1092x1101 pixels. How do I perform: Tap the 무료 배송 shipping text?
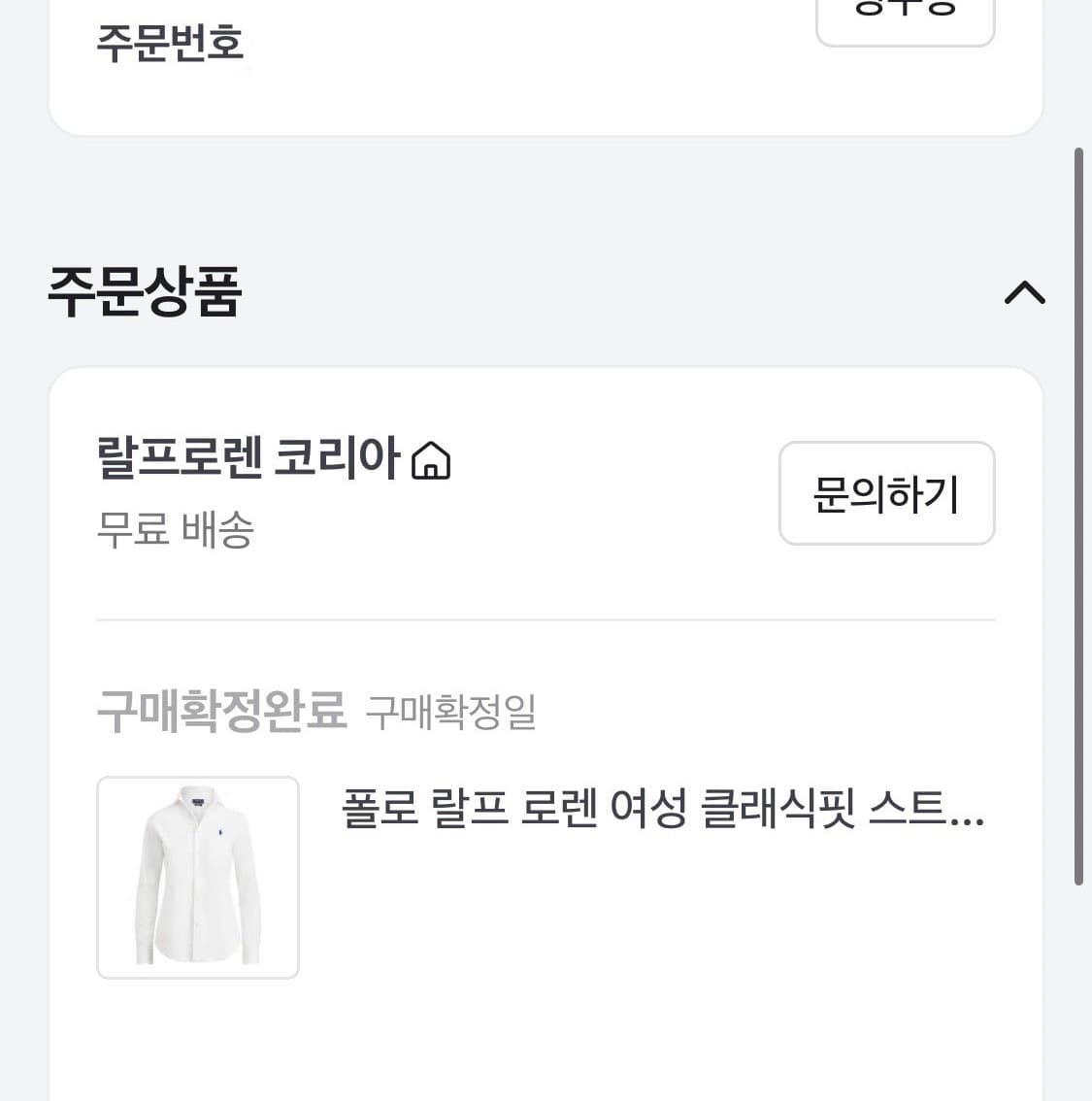tap(175, 530)
